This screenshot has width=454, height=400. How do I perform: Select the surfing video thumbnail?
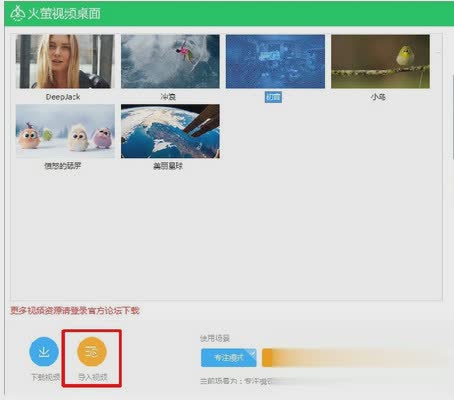coord(170,61)
